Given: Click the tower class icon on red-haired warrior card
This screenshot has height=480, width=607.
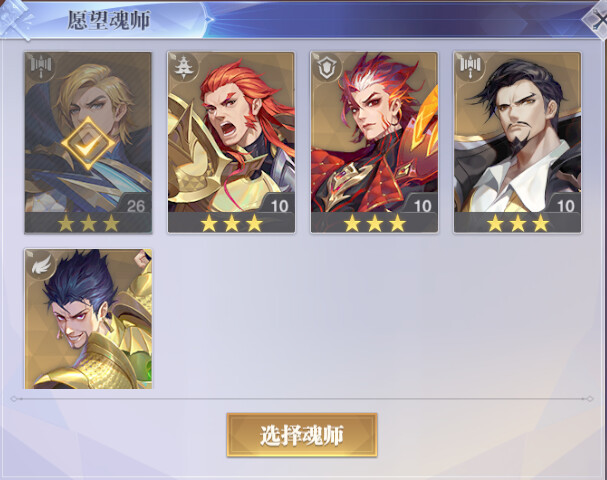Looking at the screenshot, I should click(184, 66).
